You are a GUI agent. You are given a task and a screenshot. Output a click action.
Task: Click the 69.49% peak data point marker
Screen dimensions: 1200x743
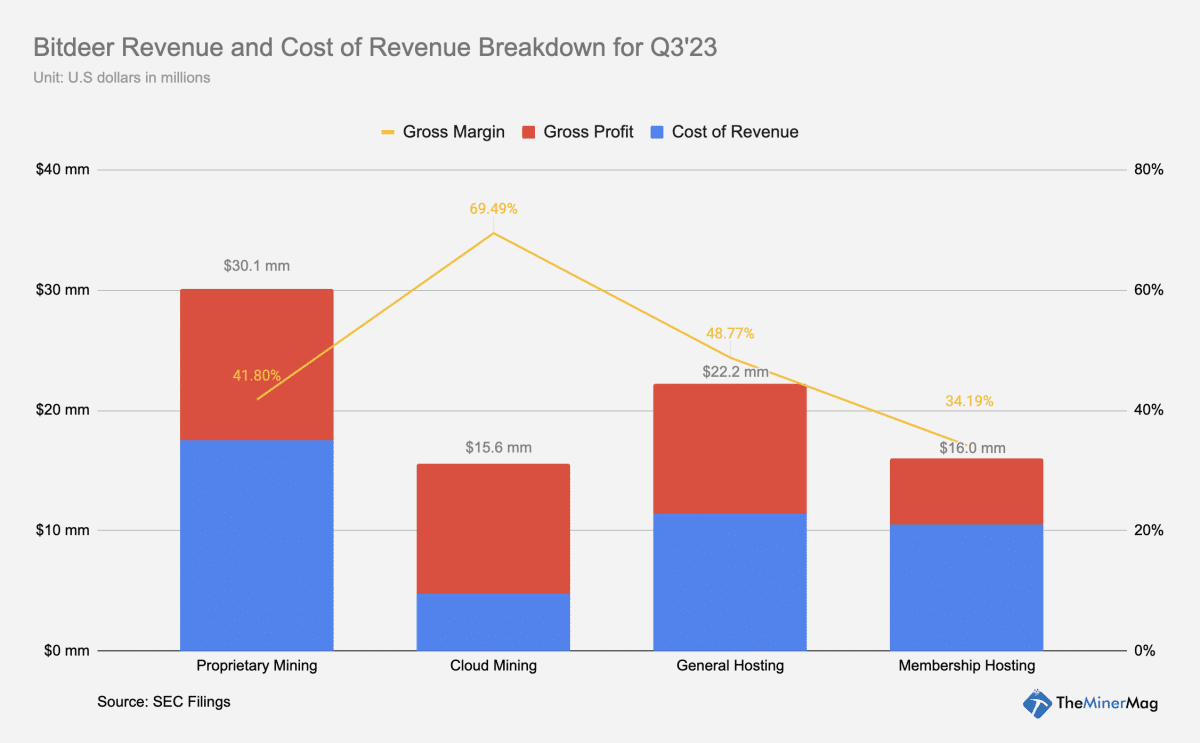(x=493, y=233)
